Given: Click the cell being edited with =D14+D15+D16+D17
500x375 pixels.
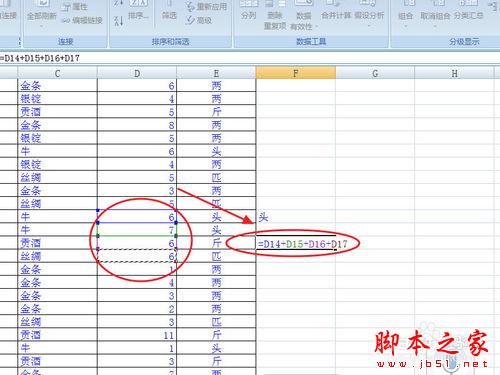Looking at the screenshot, I should [x=296, y=243].
